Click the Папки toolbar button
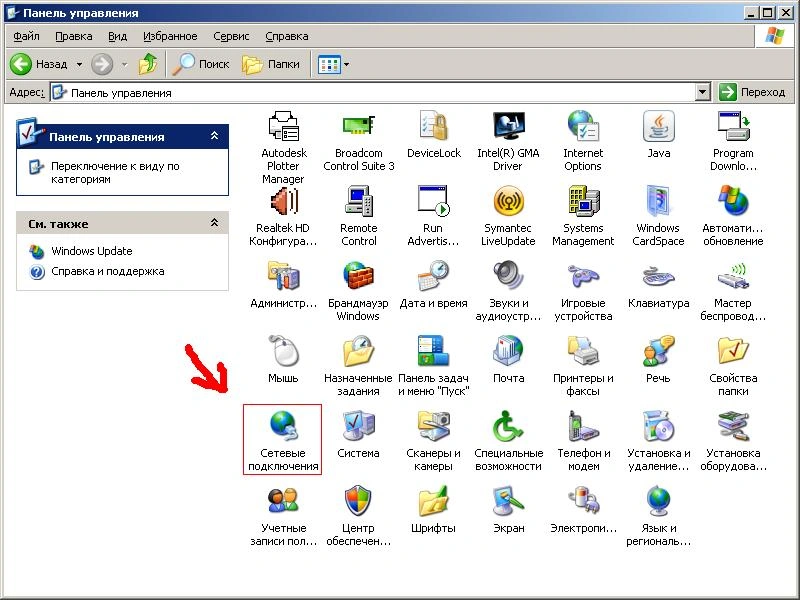800x600 pixels. [x=272, y=64]
